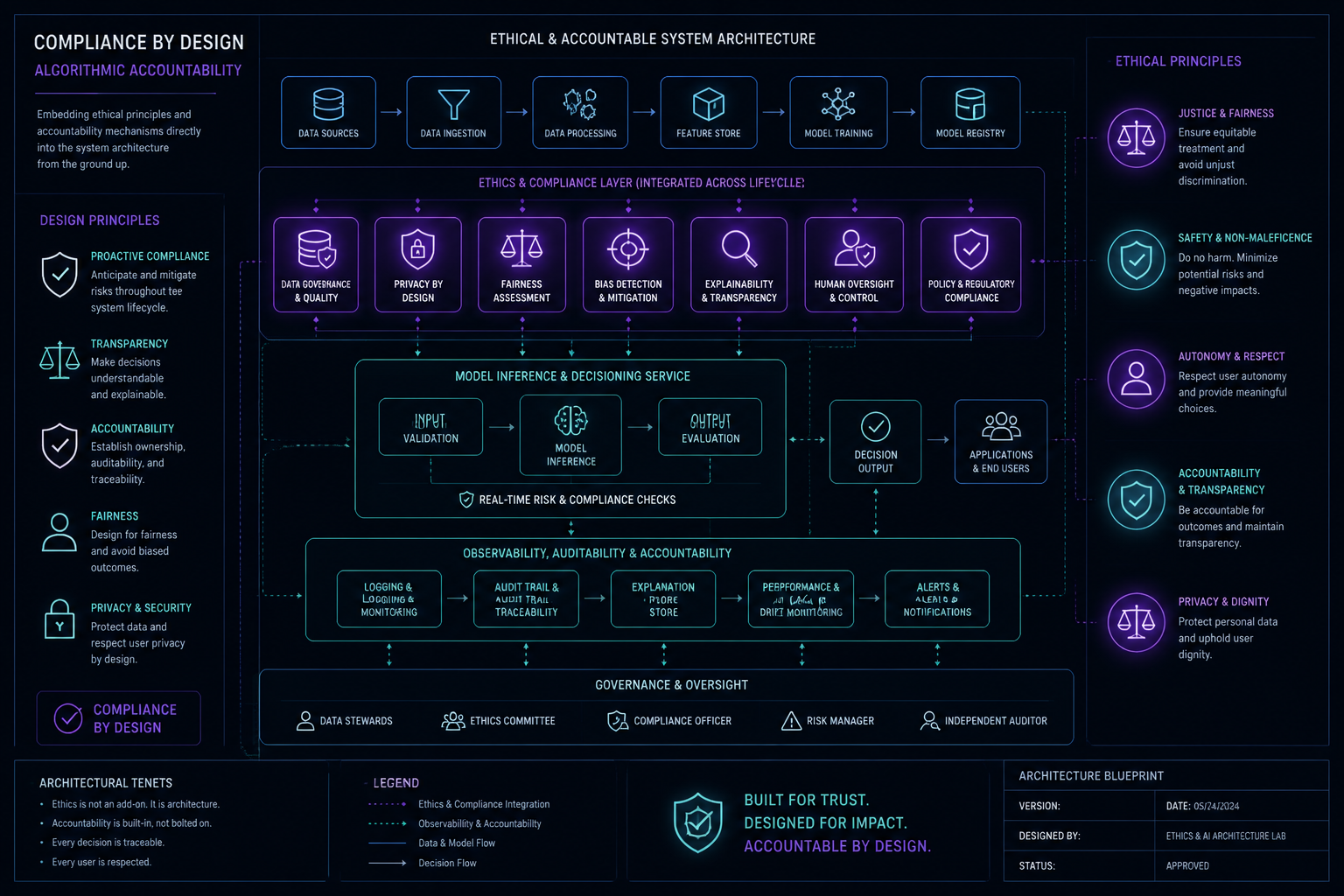This screenshot has height=896, width=1344.
Task: Click the Autonomy & Respect person icon
Action: [1136, 379]
